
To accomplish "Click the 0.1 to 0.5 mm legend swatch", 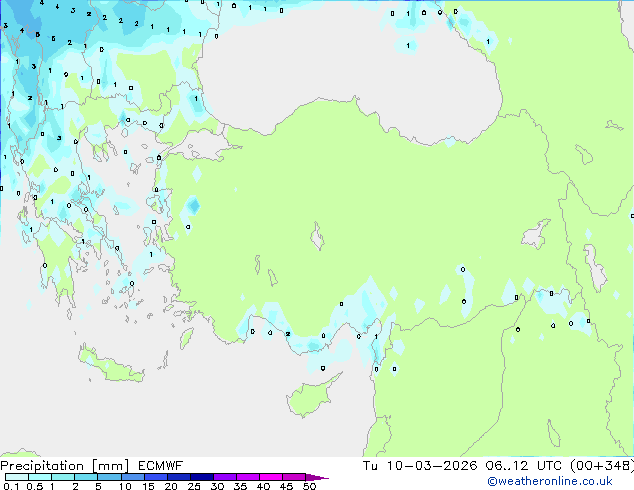I will pos(17,477).
